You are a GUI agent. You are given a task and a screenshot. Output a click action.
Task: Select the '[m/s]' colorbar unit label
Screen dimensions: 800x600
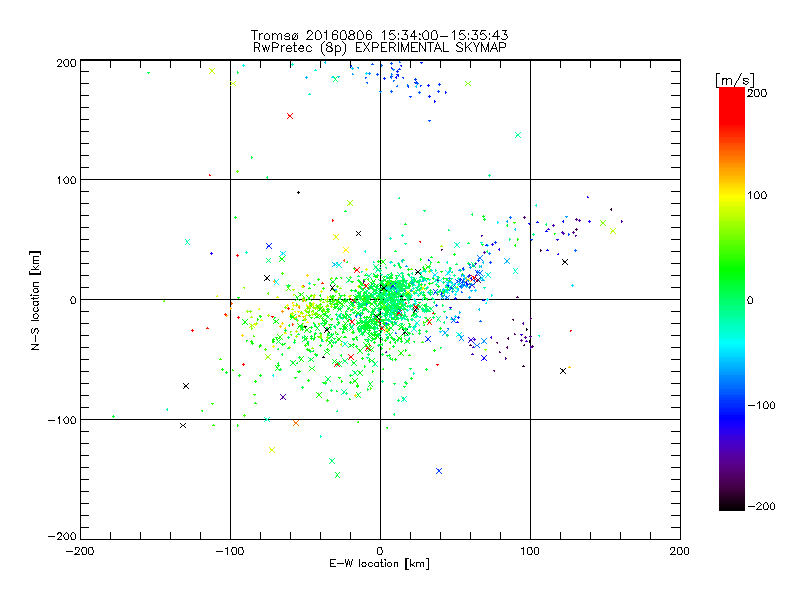(x=735, y=80)
